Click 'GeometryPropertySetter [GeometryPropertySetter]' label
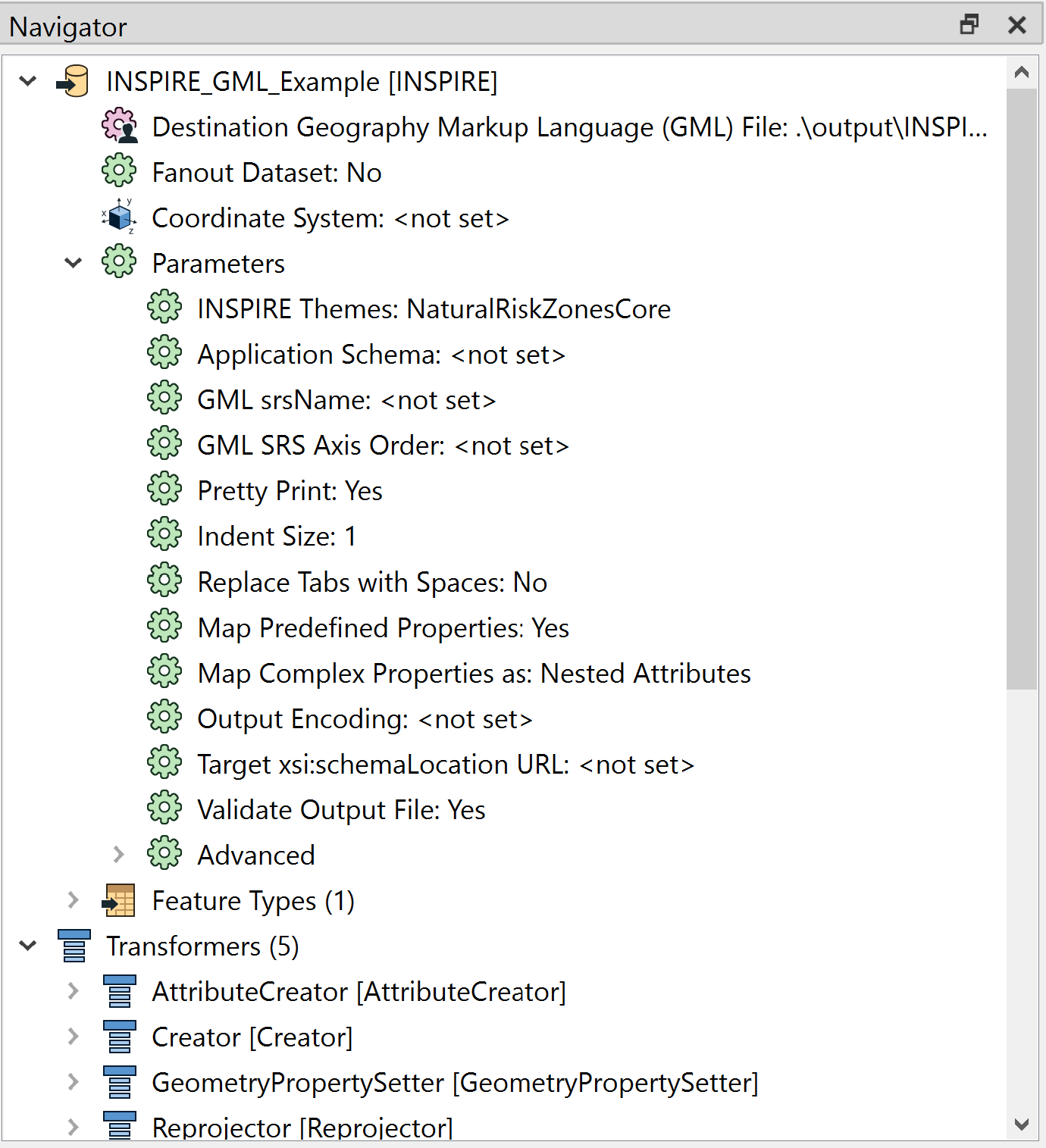 tap(455, 1083)
